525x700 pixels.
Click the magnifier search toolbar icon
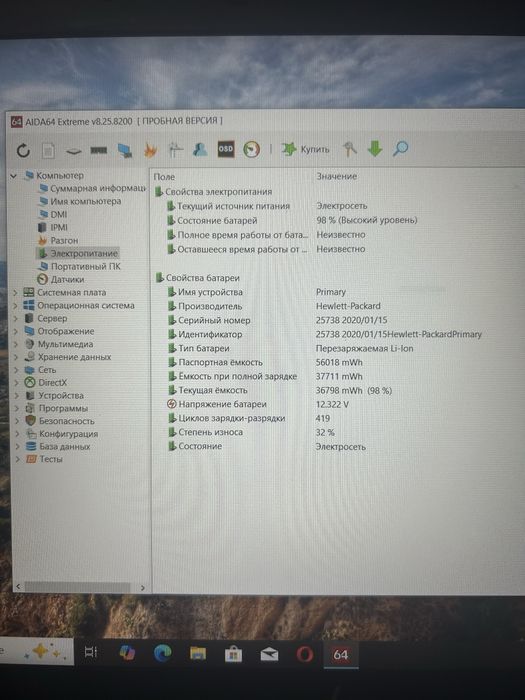pyautogui.click(x=400, y=148)
